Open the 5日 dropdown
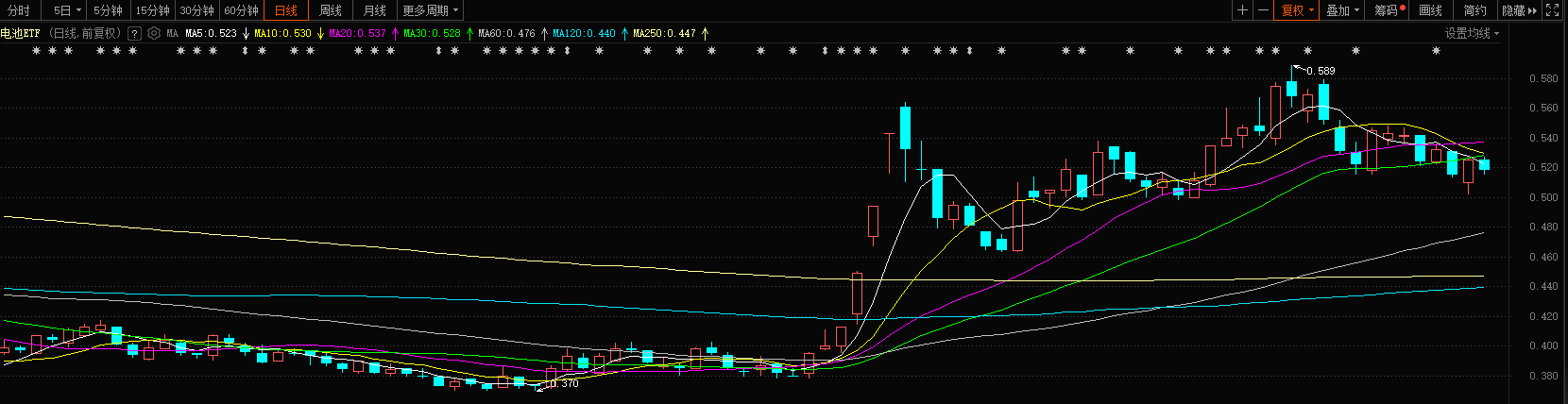1568x404 pixels. pyautogui.click(x=66, y=10)
